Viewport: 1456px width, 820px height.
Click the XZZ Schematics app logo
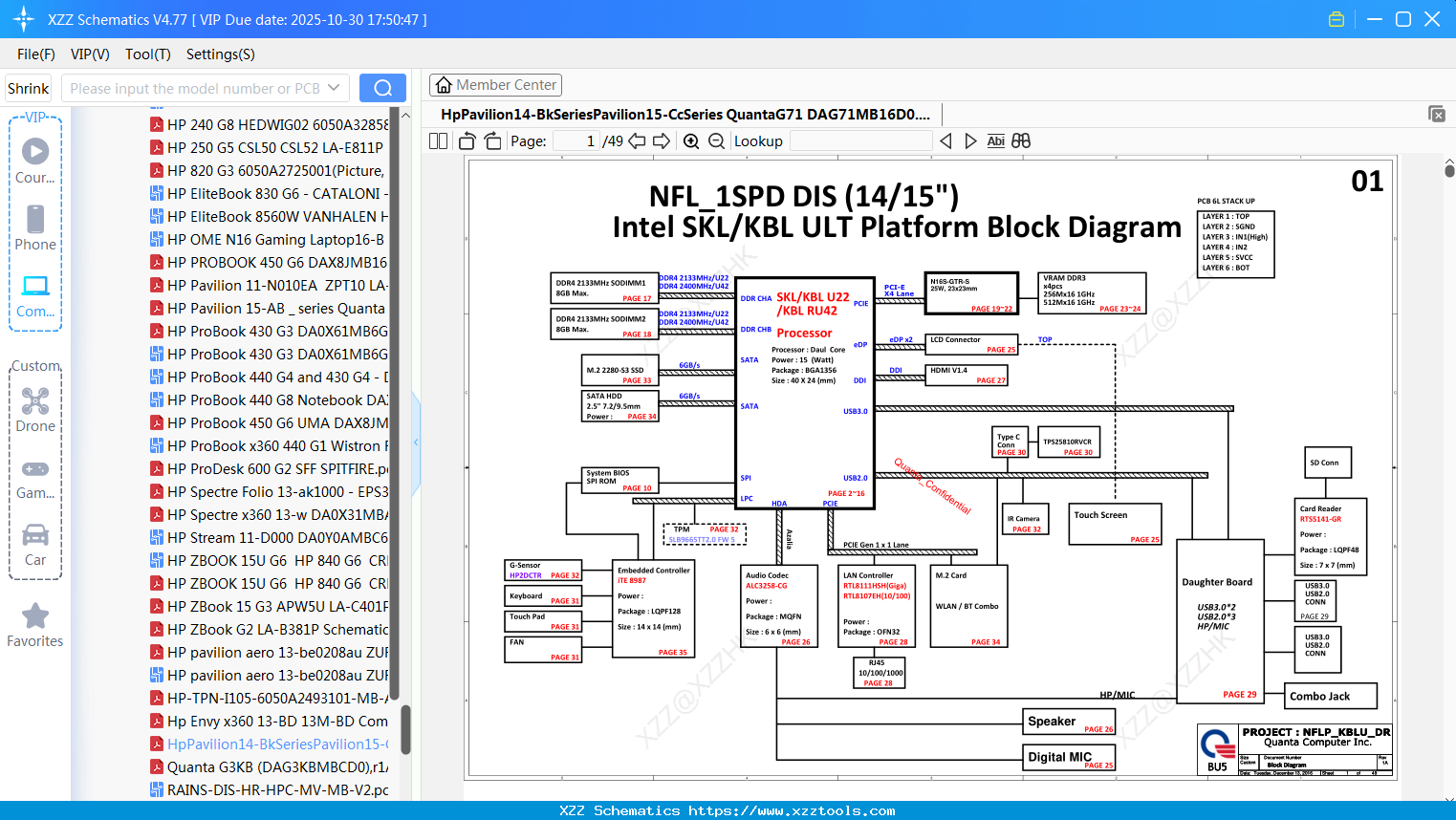24,19
